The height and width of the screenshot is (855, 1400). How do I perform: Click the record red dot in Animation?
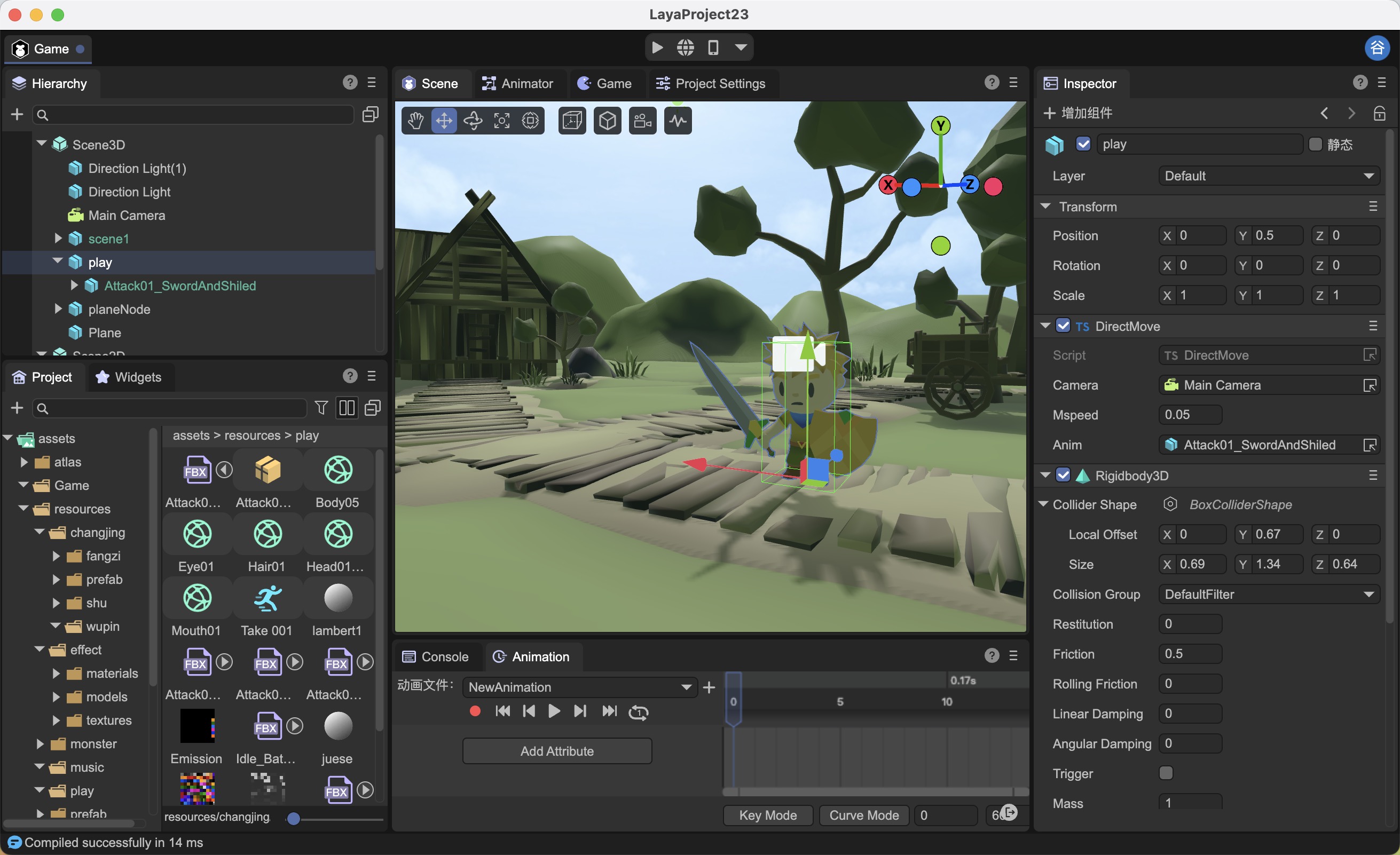pyautogui.click(x=476, y=711)
